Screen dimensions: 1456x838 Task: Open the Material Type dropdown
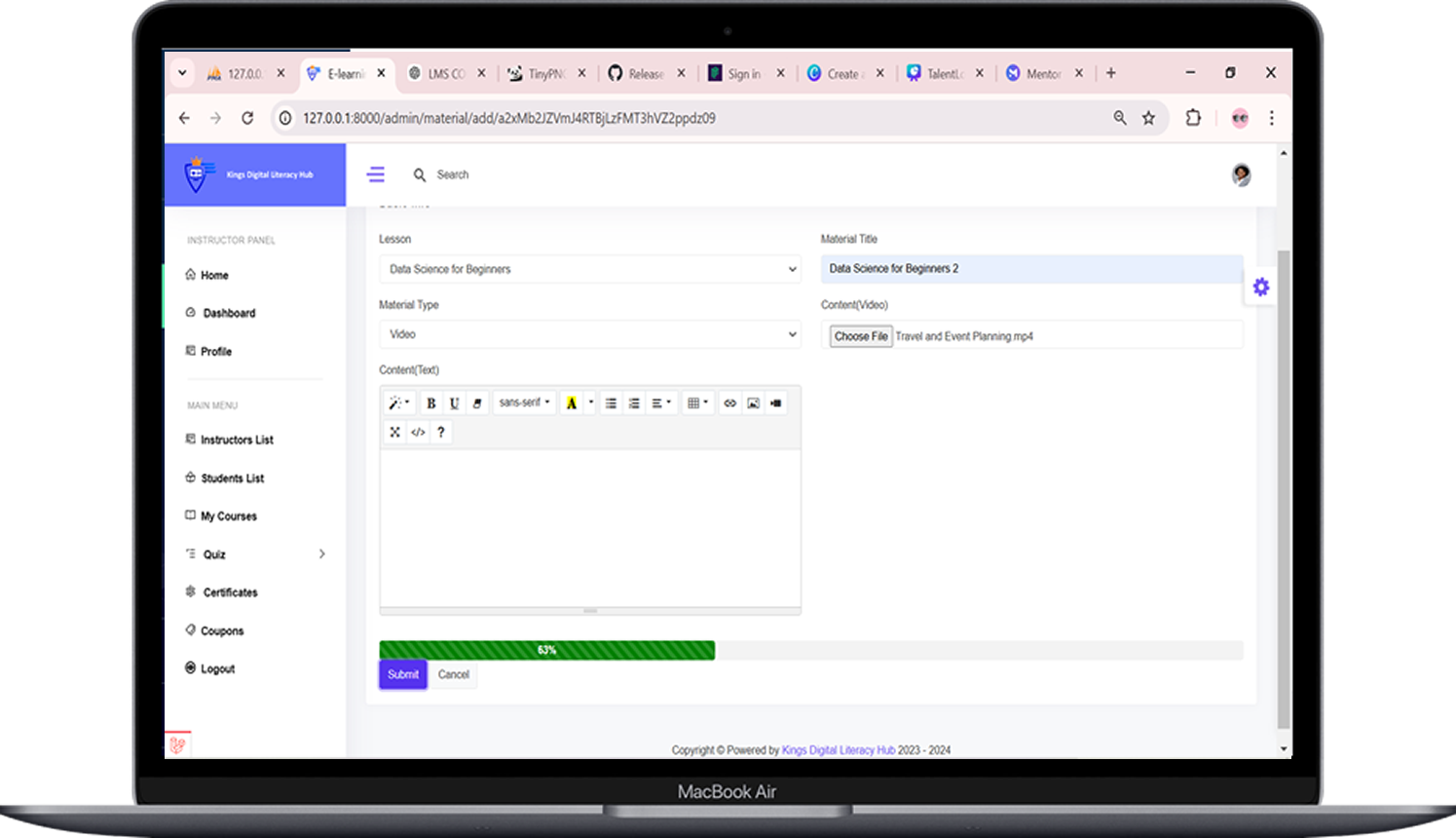pos(589,334)
